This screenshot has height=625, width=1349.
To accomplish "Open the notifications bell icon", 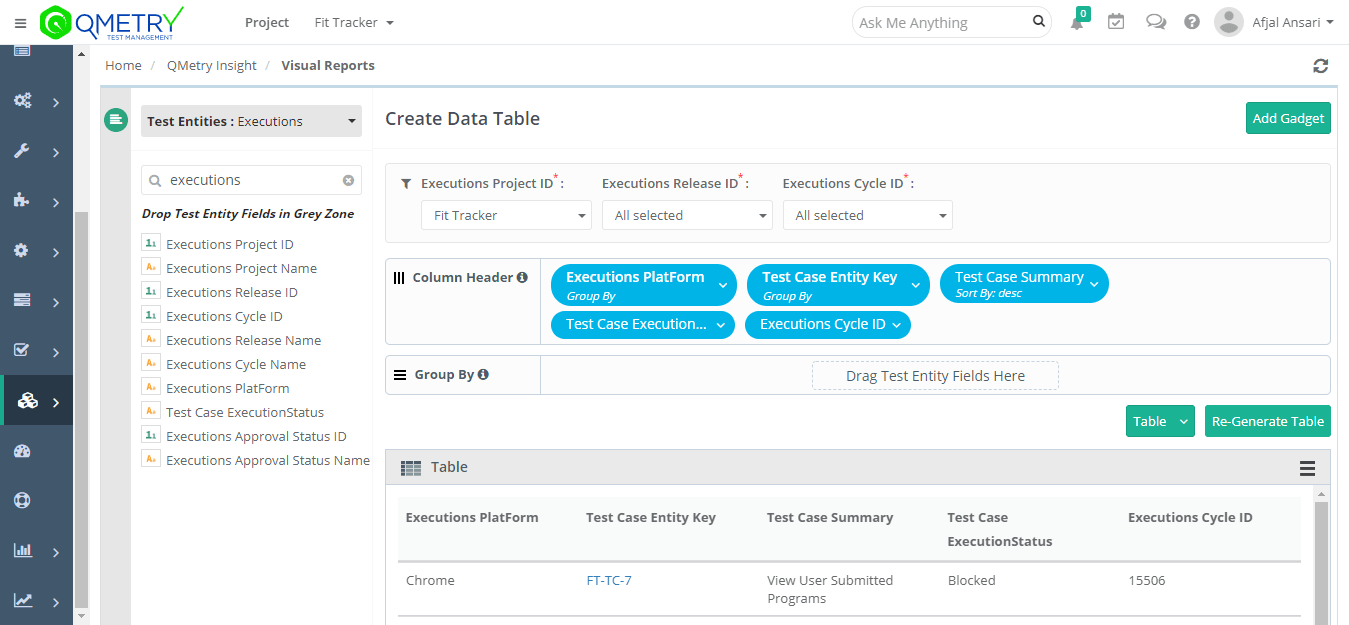I will pos(1078,22).
